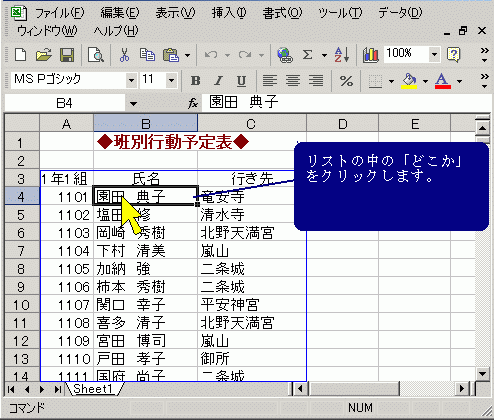Toggle Underline formatting

tap(241, 81)
